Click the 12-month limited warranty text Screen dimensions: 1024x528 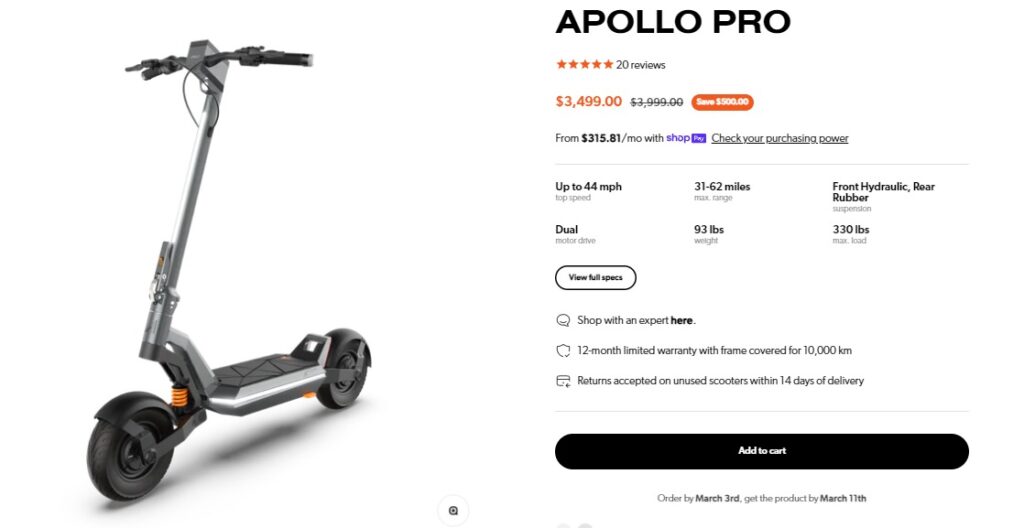pyautogui.click(x=714, y=351)
